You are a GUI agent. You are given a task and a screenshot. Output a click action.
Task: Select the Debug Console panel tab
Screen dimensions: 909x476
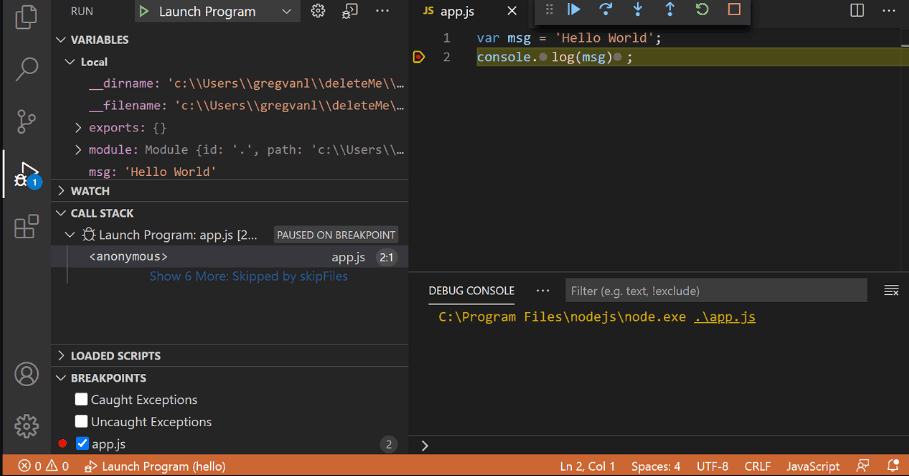pos(471,291)
